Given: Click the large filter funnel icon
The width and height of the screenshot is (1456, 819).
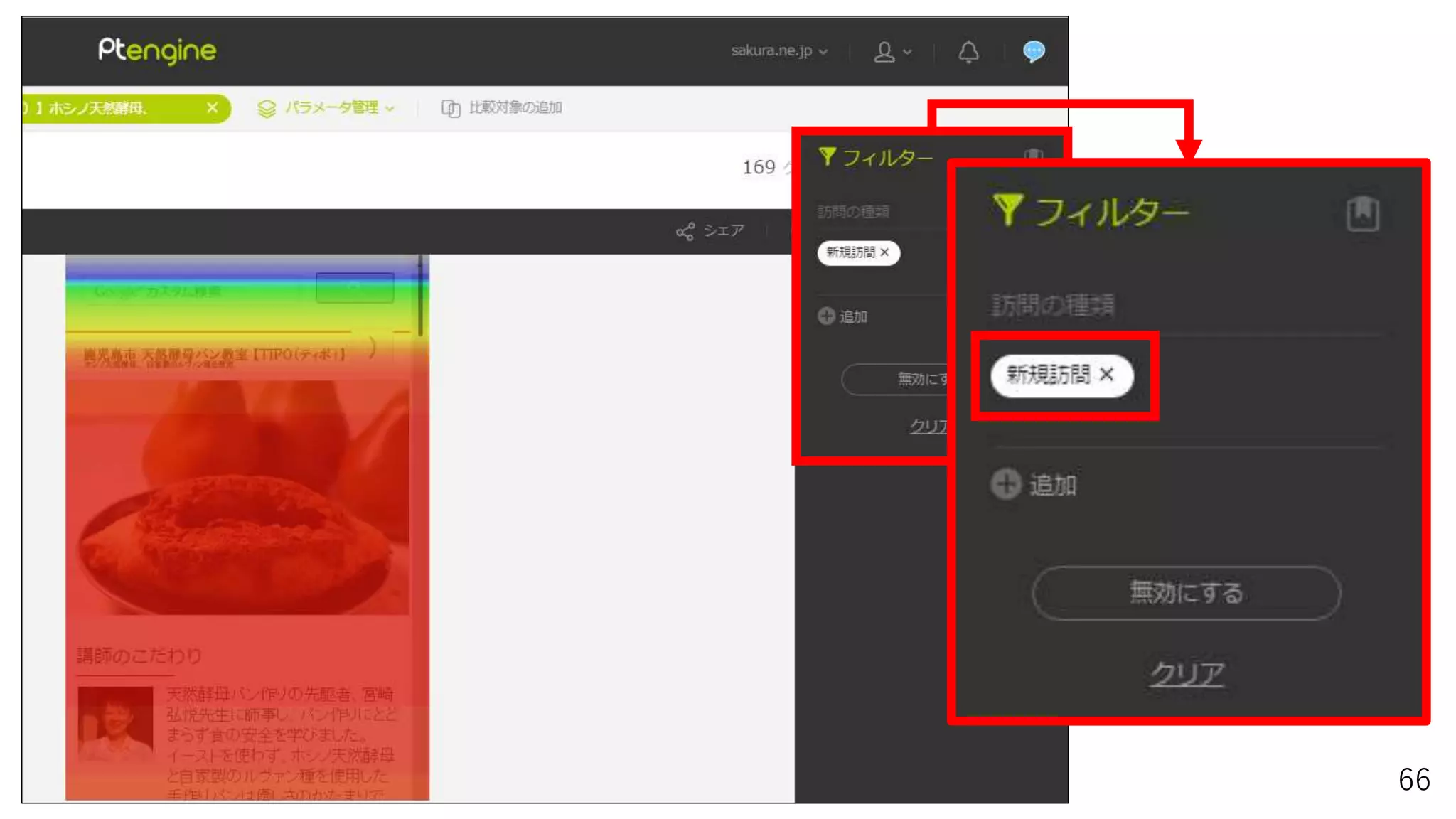Looking at the screenshot, I should click(x=1007, y=210).
